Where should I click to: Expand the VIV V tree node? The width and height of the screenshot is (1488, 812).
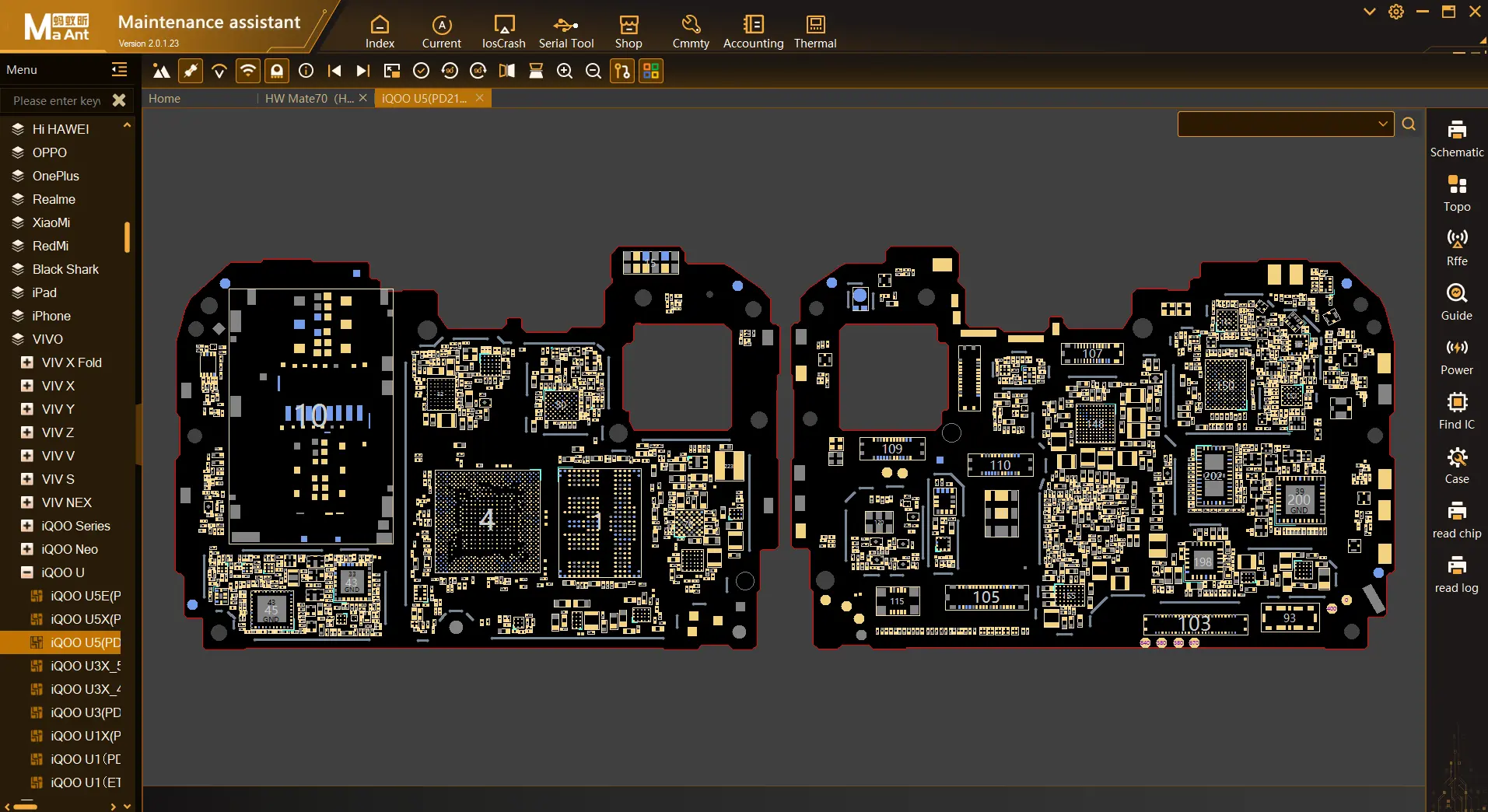(27, 456)
